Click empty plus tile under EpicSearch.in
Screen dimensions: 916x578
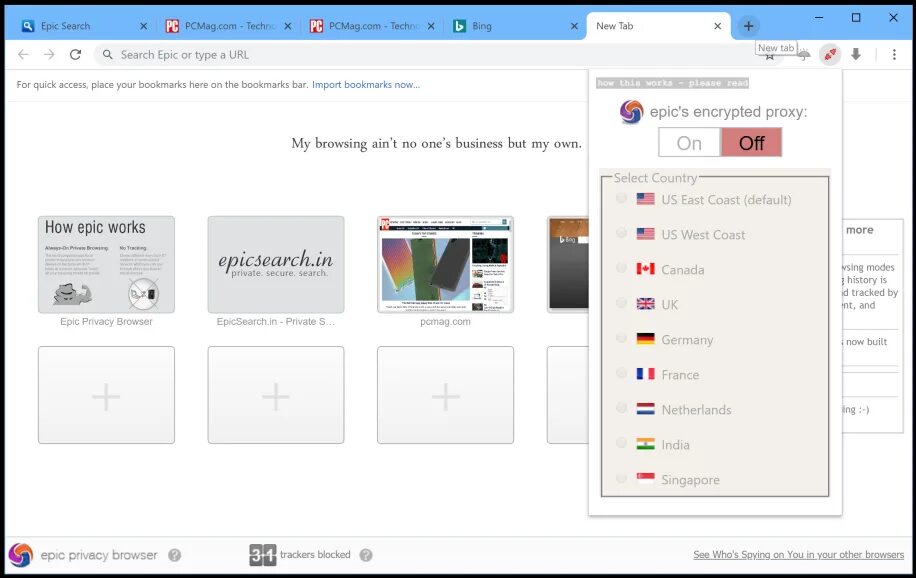(276, 395)
